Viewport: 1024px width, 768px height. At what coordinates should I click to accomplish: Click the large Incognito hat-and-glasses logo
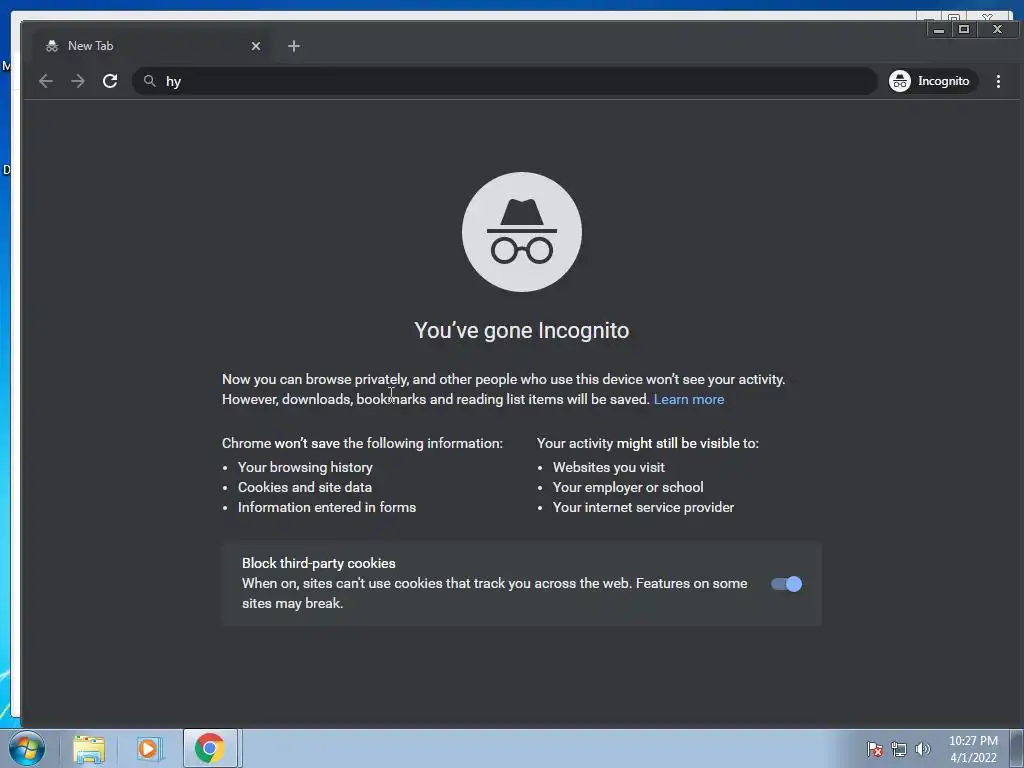click(x=522, y=232)
